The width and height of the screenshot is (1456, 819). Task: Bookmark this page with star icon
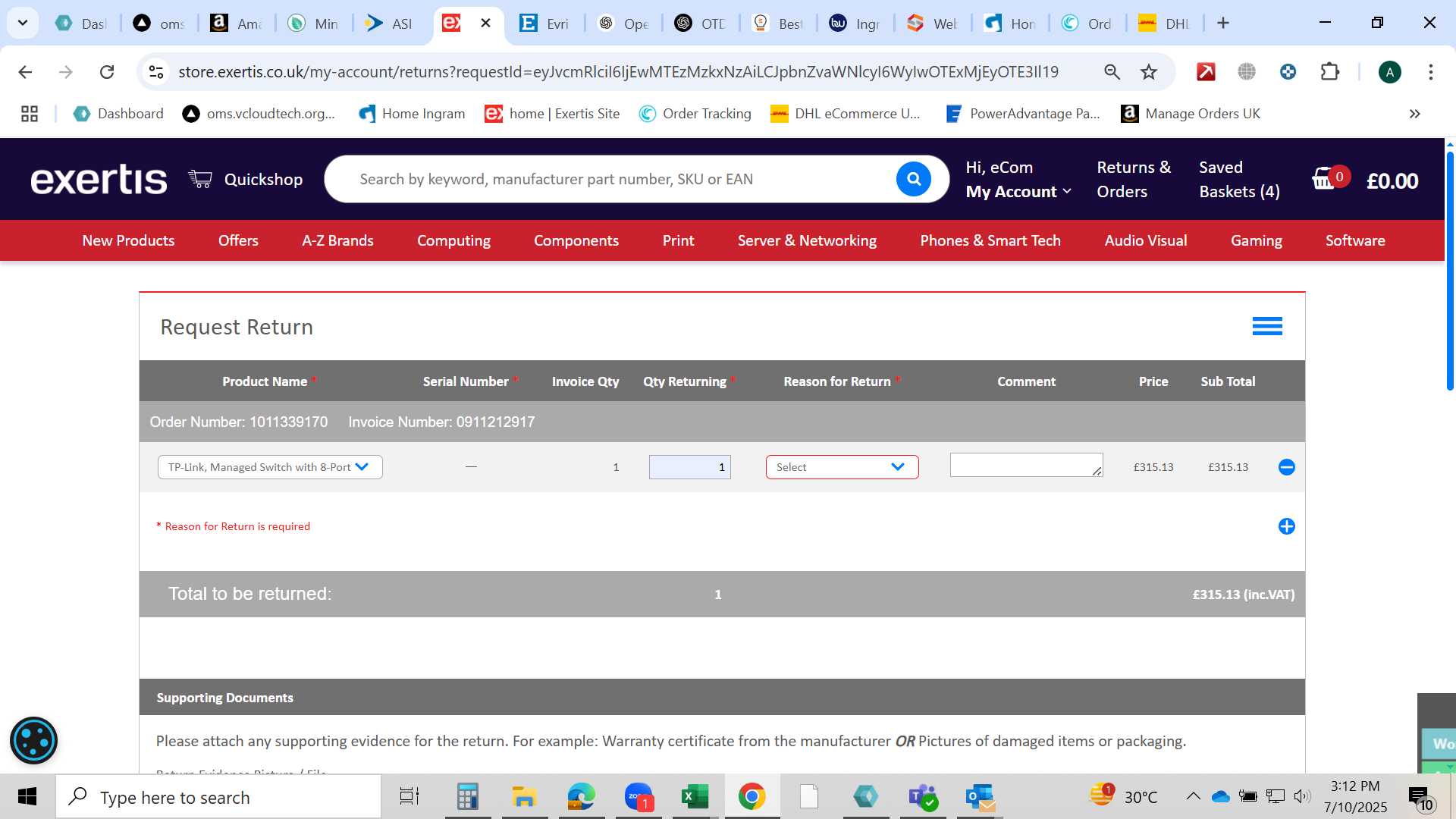(x=1149, y=72)
